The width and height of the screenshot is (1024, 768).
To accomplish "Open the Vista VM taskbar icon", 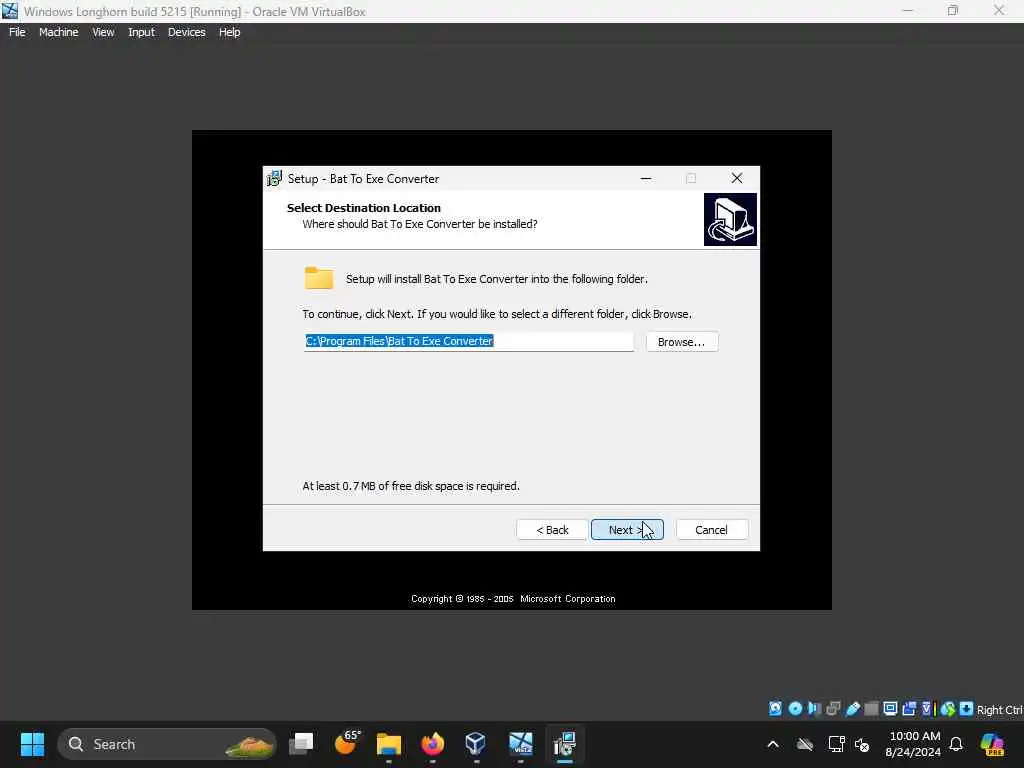I will [x=520, y=744].
